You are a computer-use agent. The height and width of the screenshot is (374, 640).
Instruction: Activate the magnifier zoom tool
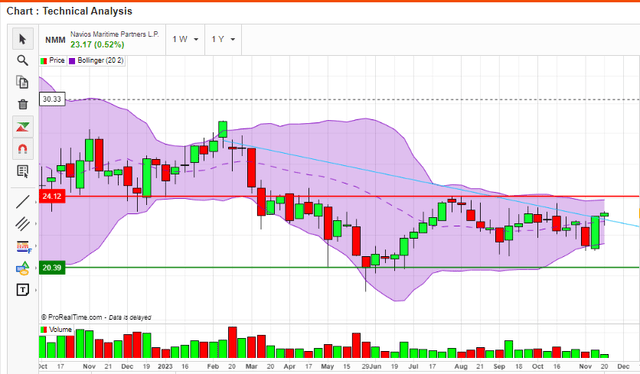click(x=22, y=60)
